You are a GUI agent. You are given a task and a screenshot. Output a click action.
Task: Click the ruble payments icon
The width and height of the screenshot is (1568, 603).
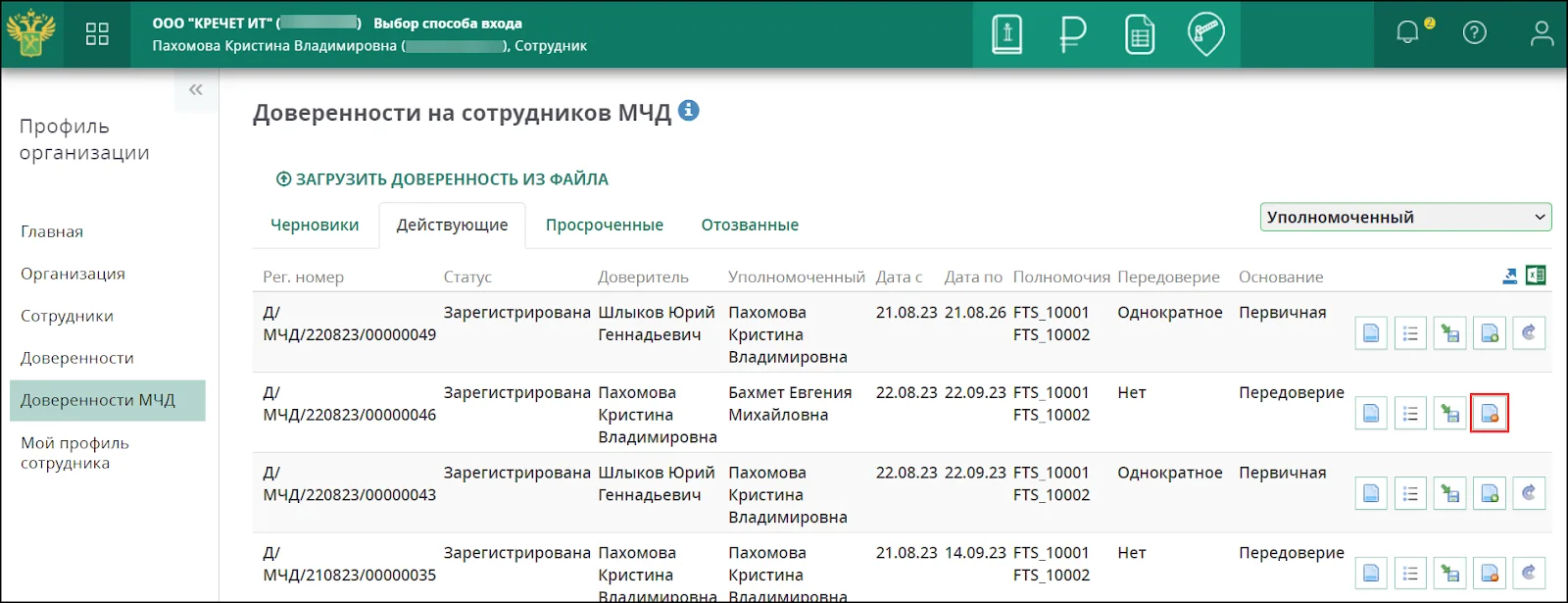tap(1073, 34)
